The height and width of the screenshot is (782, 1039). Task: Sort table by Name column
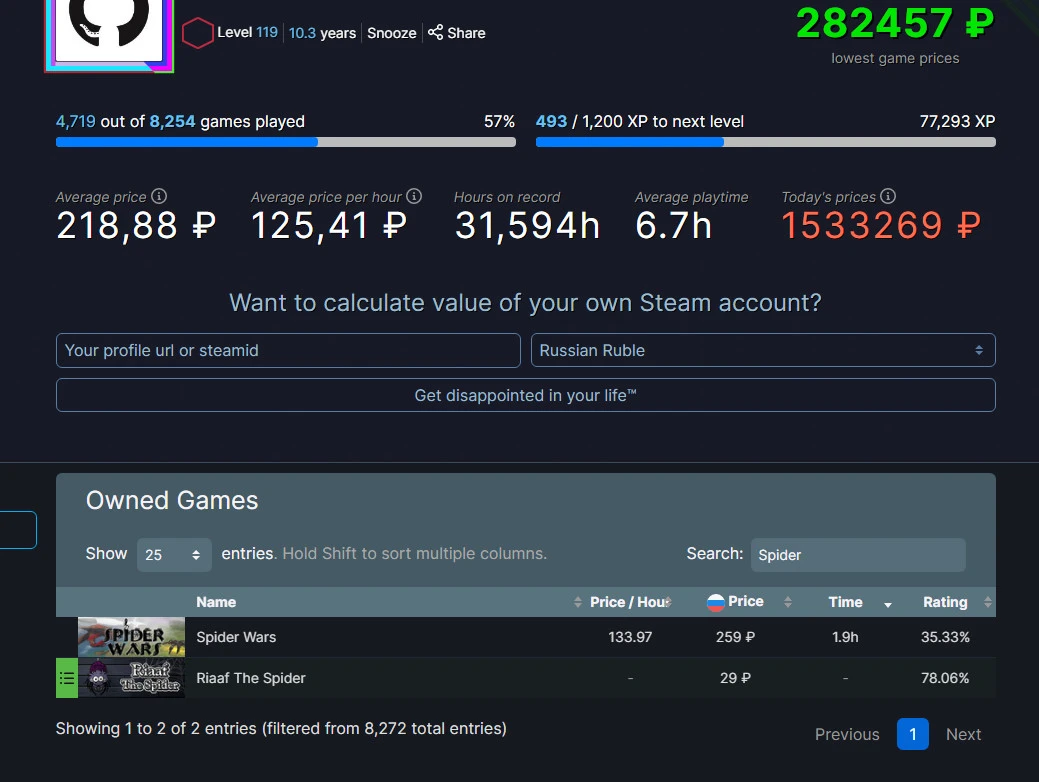[x=216, y=602]
